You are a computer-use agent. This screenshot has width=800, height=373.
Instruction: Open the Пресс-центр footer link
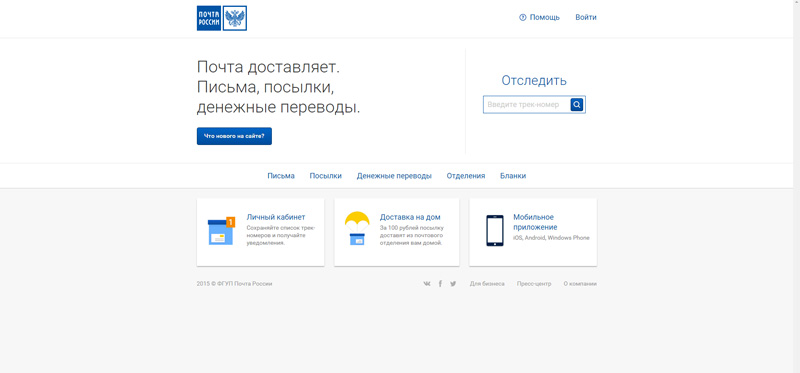534,284
